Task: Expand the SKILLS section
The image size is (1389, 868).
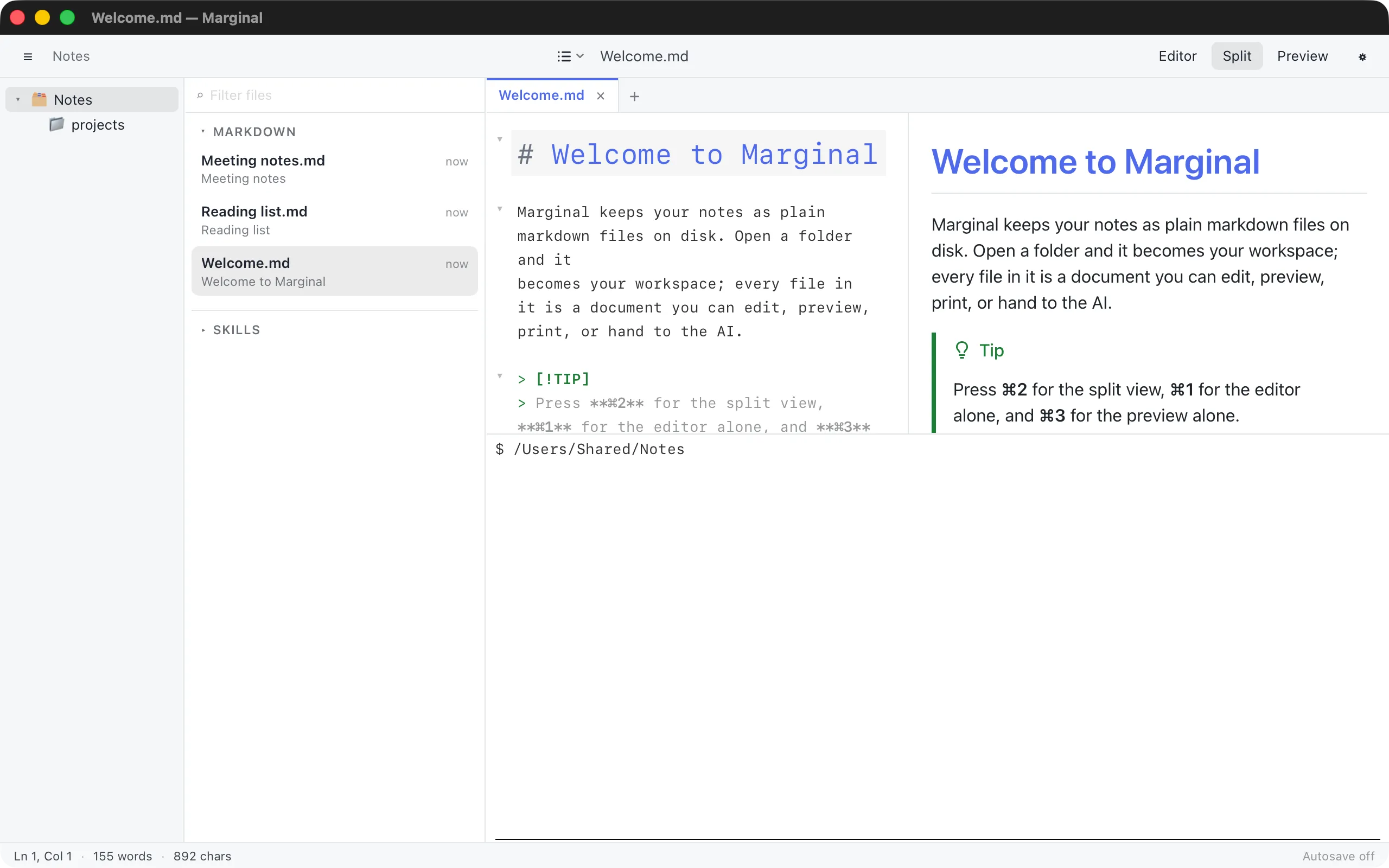Action: coord(203,330)
